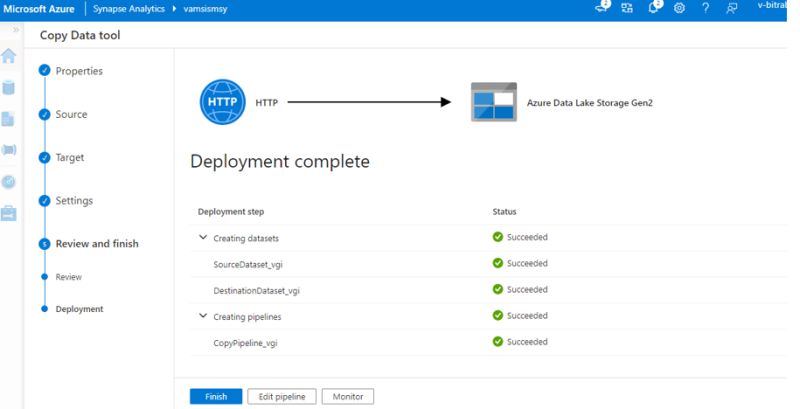Click the Creating pipelines label

pyautogui.click(x=247, y=317)
